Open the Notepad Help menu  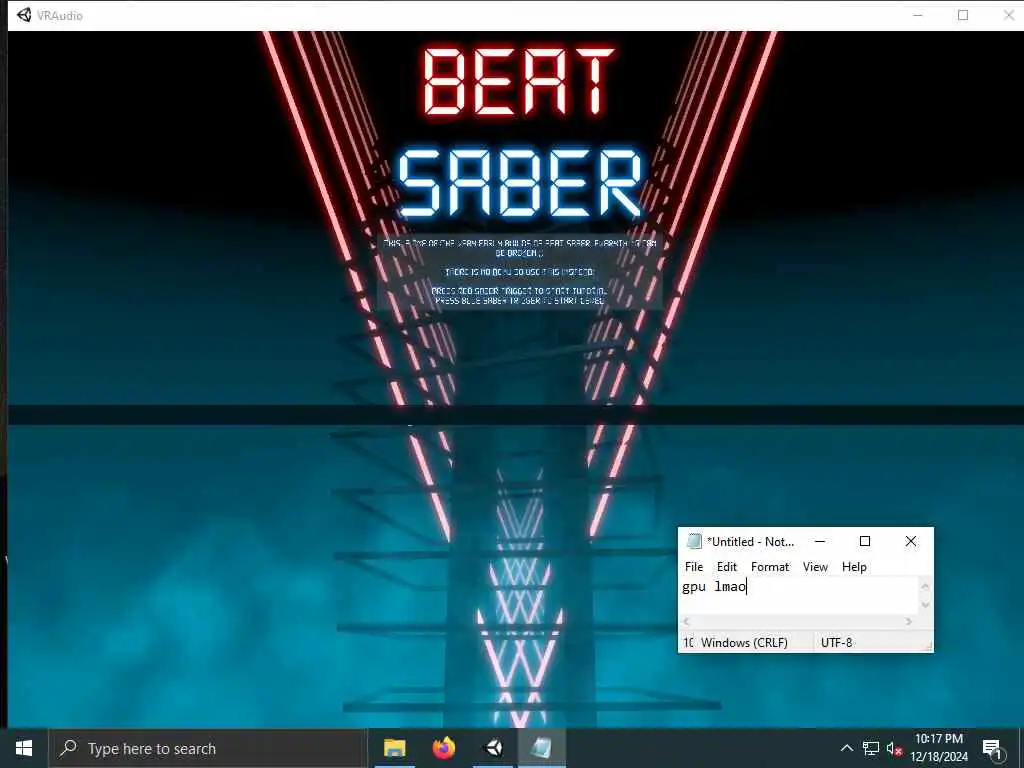coord(854,567)
